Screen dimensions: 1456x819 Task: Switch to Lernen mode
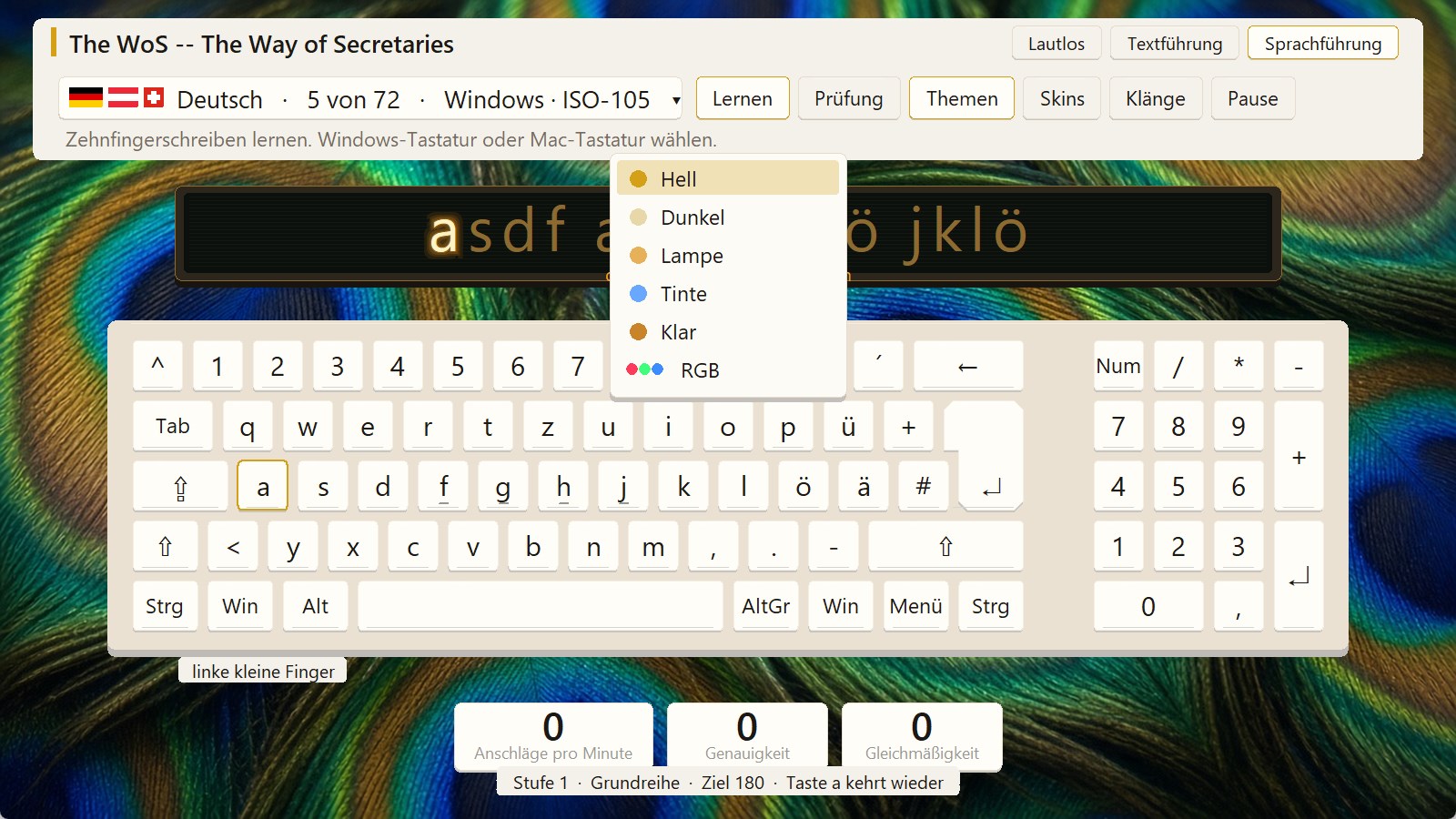[x=743, y=98]
